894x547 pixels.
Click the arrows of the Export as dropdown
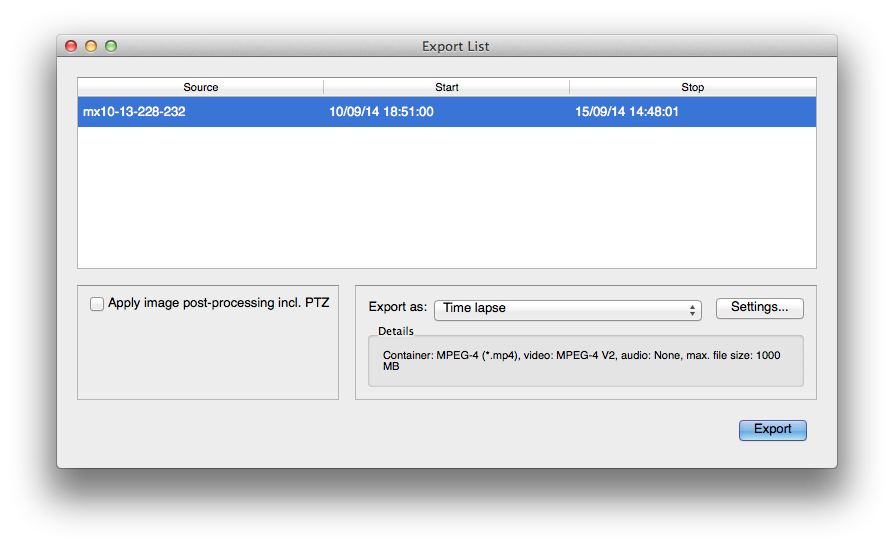(x=692, y=309)
